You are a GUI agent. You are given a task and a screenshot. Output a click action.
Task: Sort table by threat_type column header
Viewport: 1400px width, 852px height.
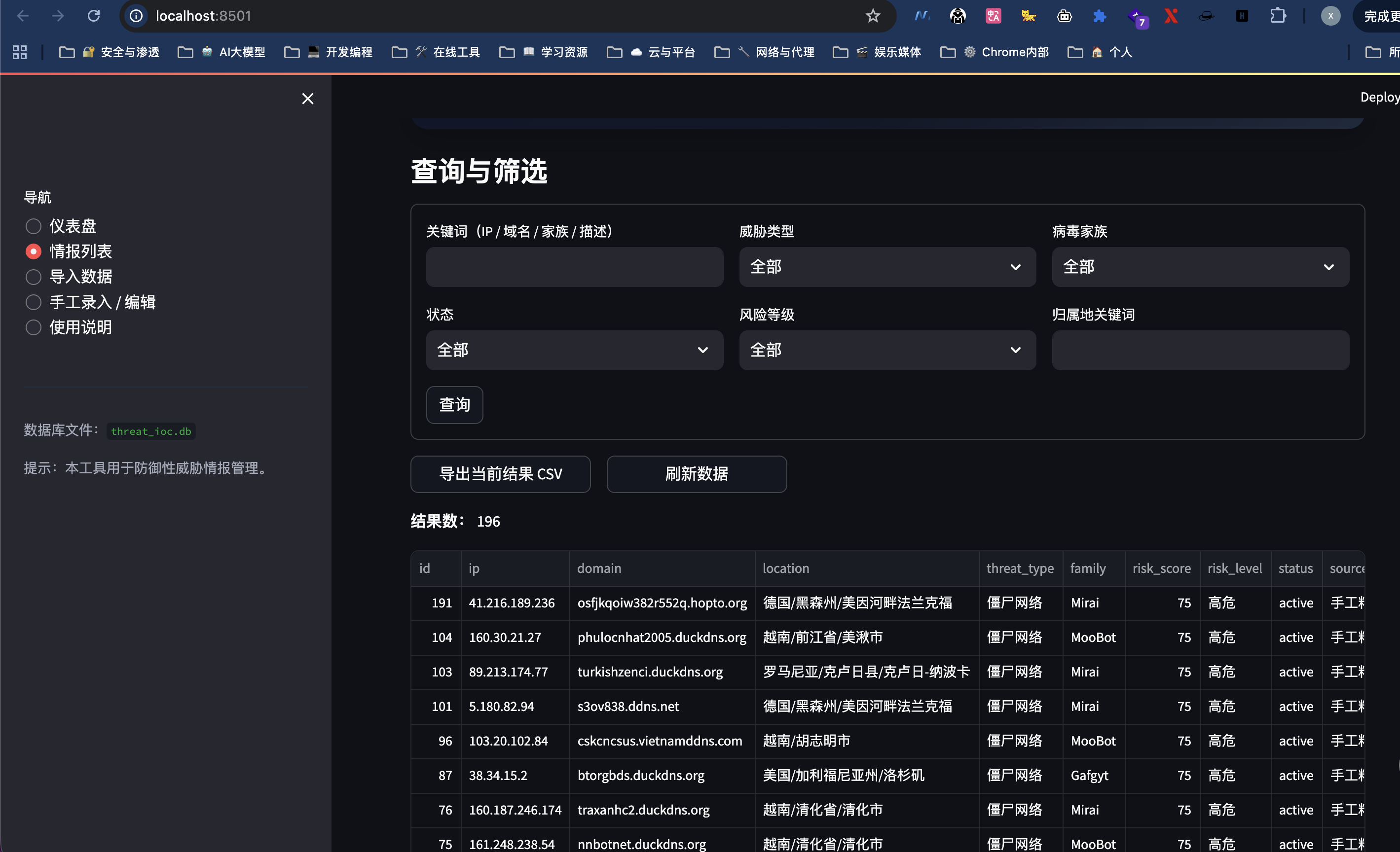tap(1021, 568)
